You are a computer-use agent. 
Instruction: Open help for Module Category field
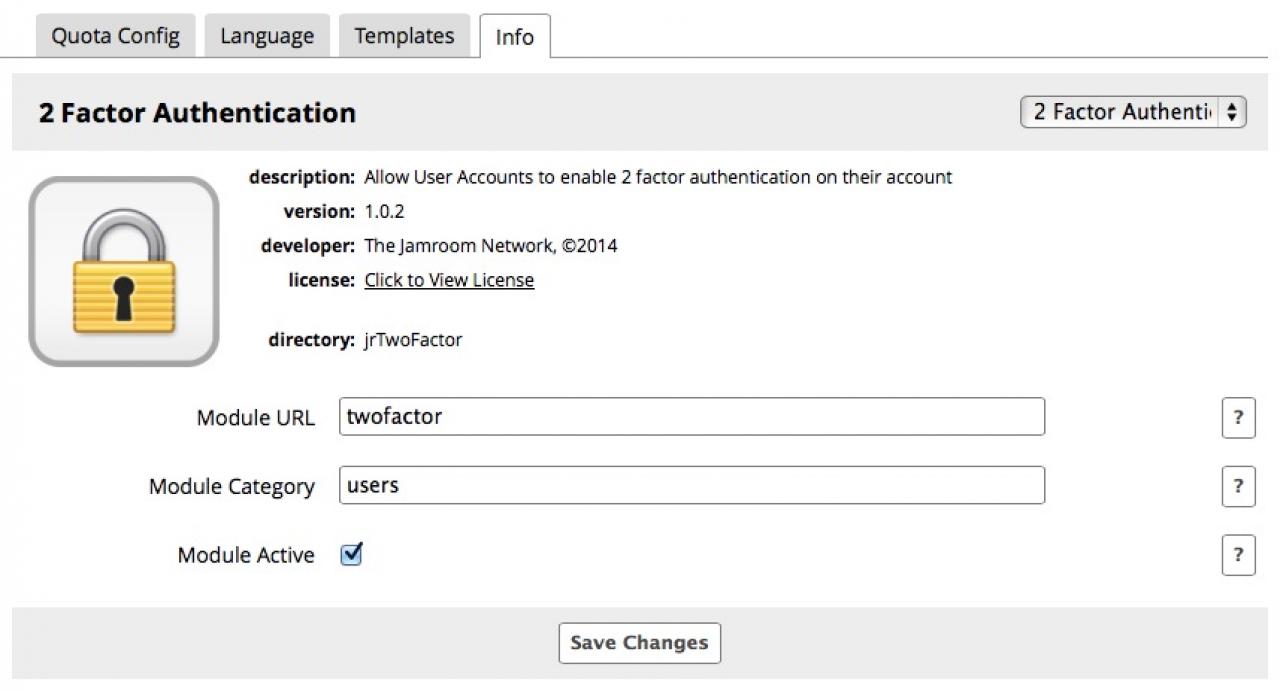(x=1238, y=486)
